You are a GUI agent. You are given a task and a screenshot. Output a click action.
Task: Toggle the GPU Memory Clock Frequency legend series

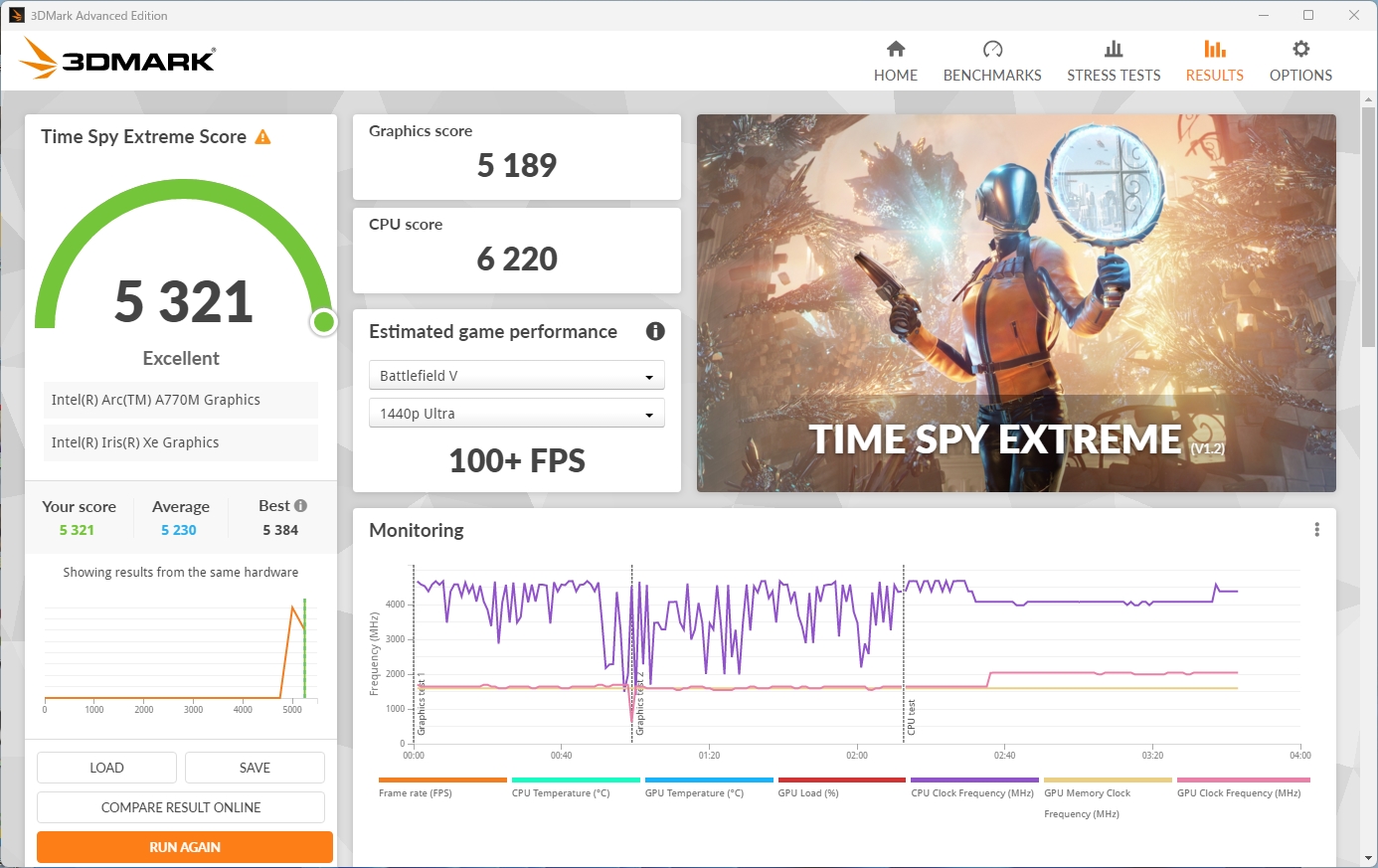click(x=1108, y=797)
